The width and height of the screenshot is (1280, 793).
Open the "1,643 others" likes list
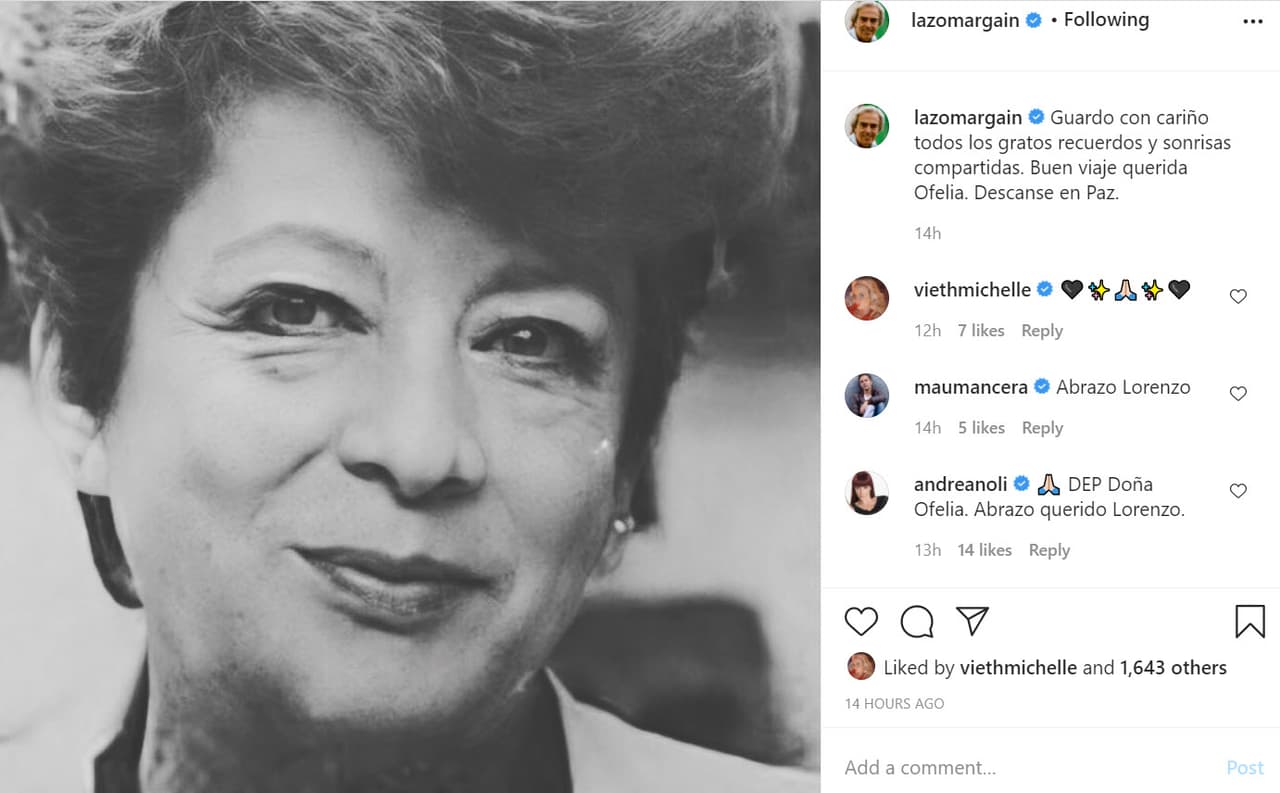[1172, 667]
